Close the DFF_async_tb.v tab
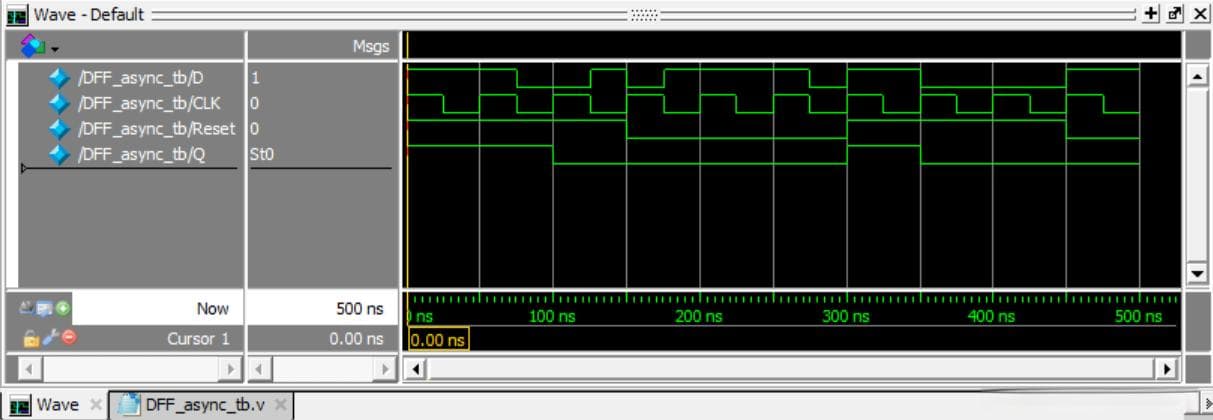Screen dimensions: 1213x420 coord(281,405)
